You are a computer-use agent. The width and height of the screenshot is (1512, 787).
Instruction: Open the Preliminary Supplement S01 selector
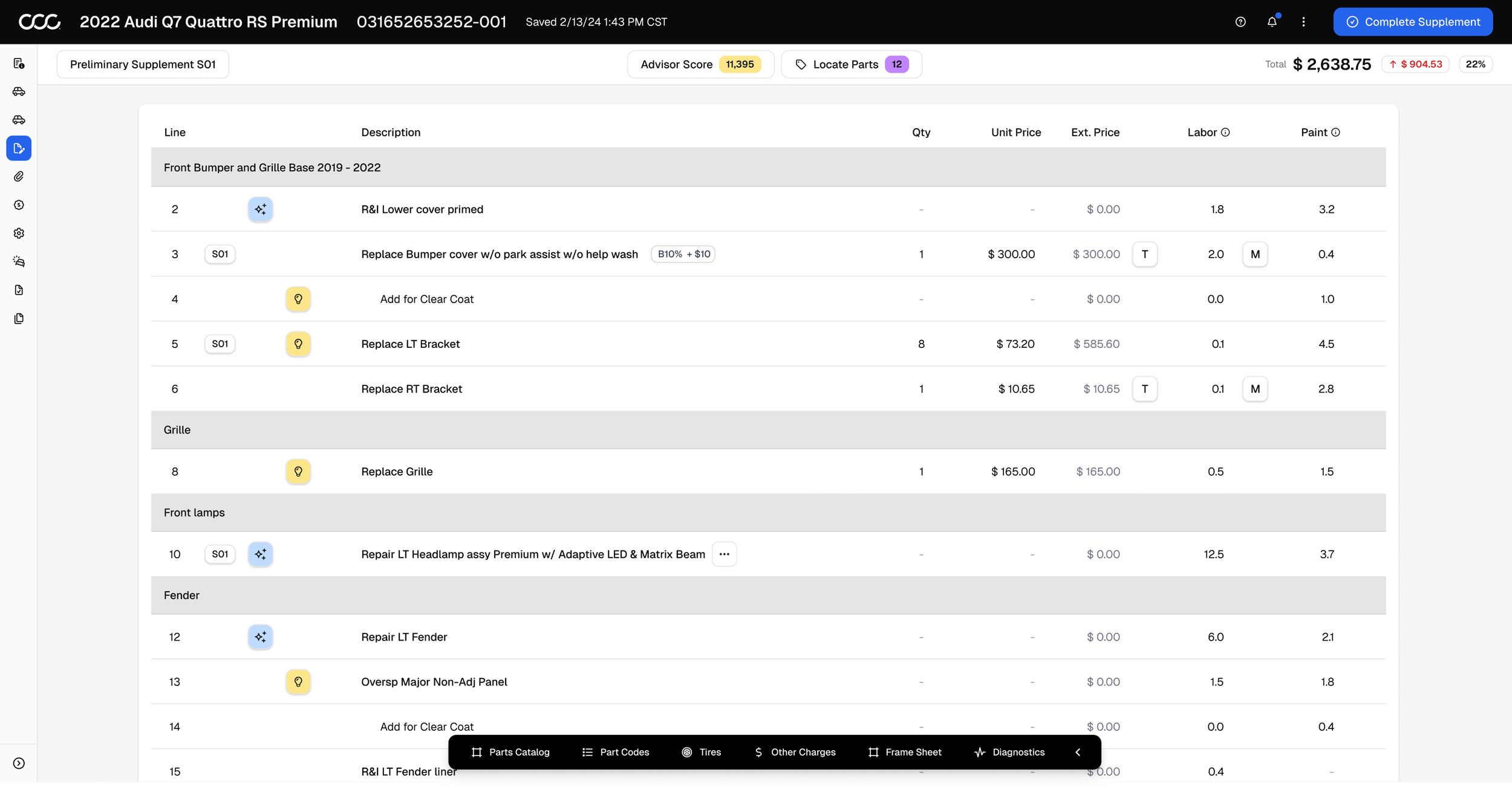click(x=143, y=65)
